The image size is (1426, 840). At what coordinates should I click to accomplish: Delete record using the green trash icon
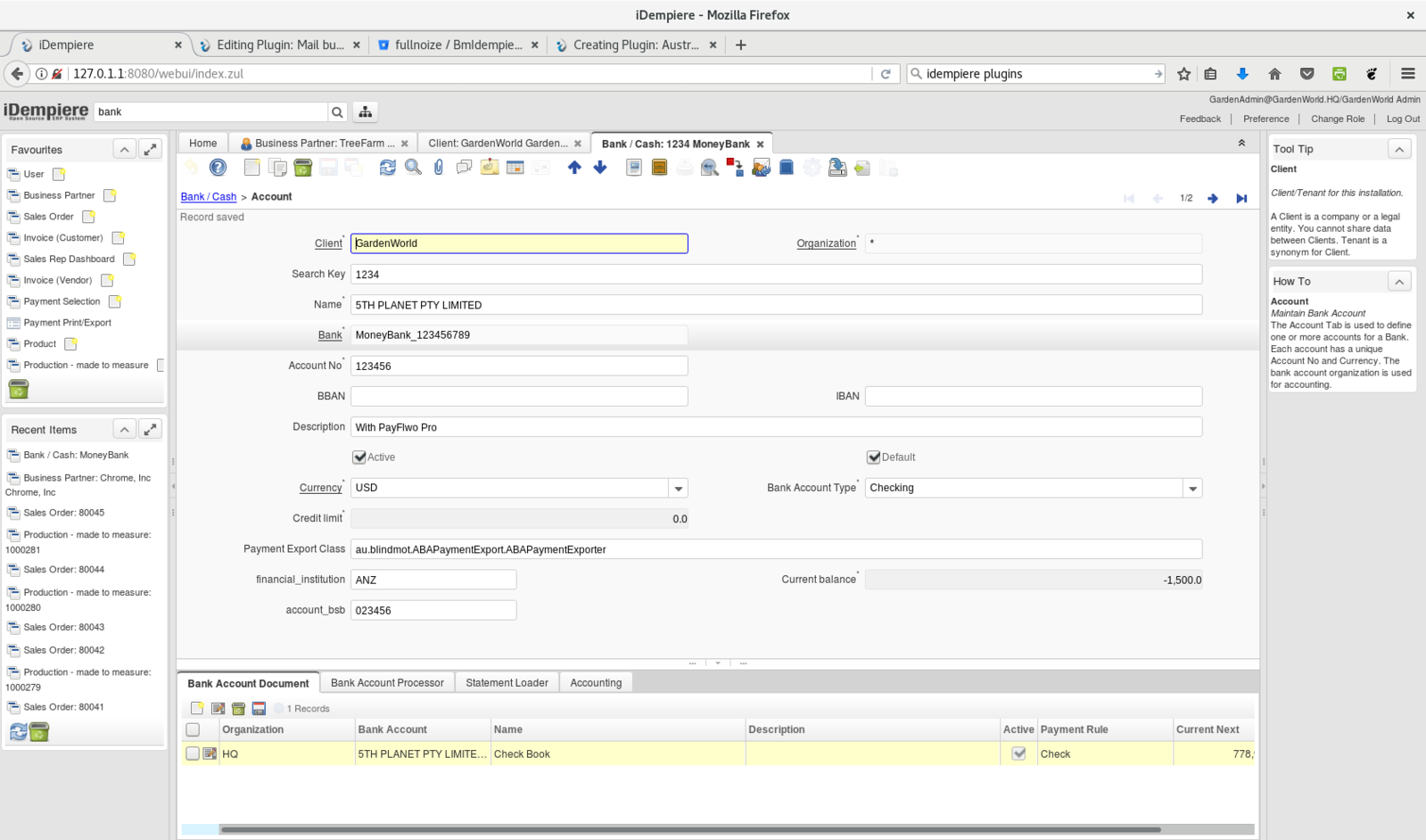[302, 168]
